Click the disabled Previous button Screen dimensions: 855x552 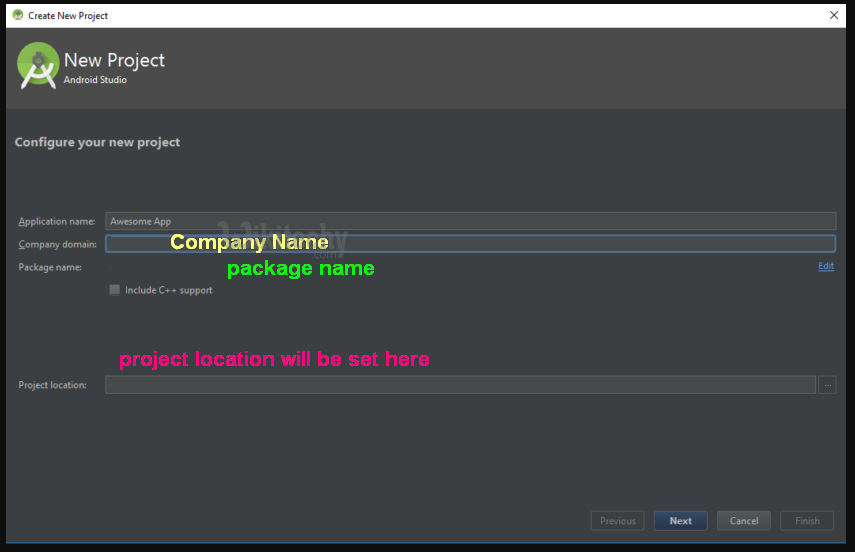[x=617, y=521]
